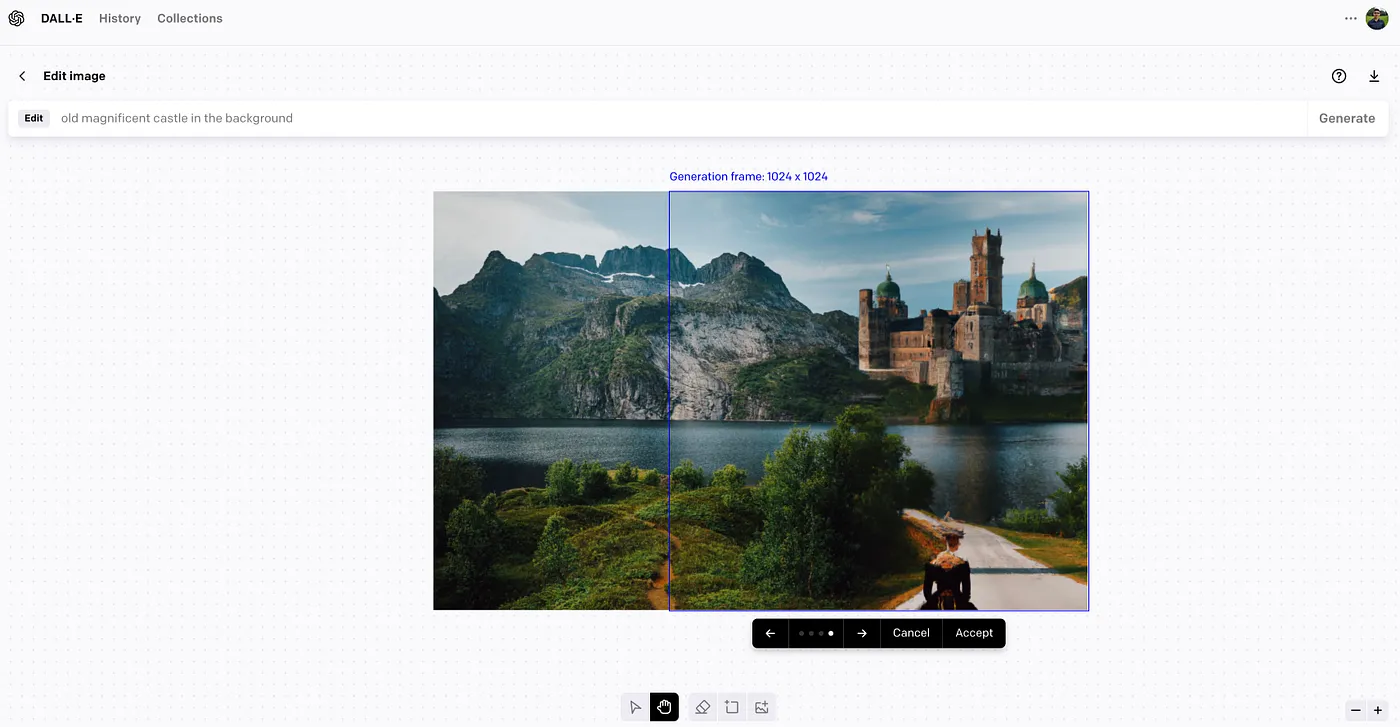
Task: Select the add generation frame tool
Action: [732, 707]
